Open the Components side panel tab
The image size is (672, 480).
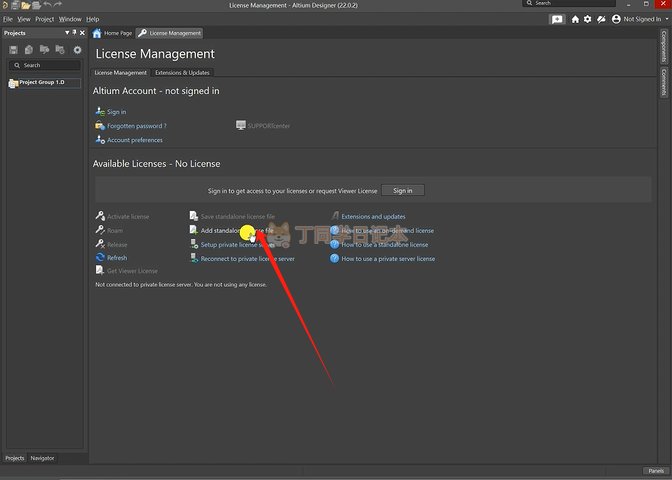664,46
